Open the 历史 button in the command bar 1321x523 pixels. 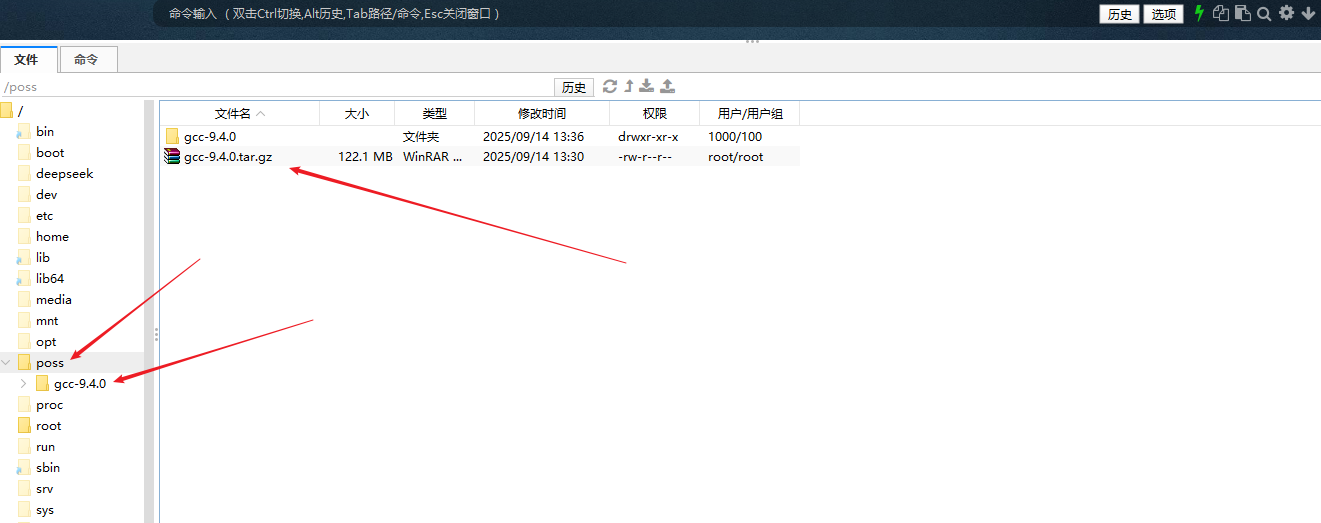1119,14
